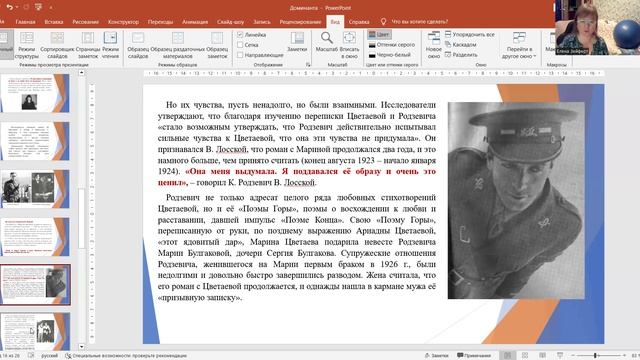Viewport: 640px width, 360px height.
Task: Switch to Оттенки серого mode
Action: 391,45
